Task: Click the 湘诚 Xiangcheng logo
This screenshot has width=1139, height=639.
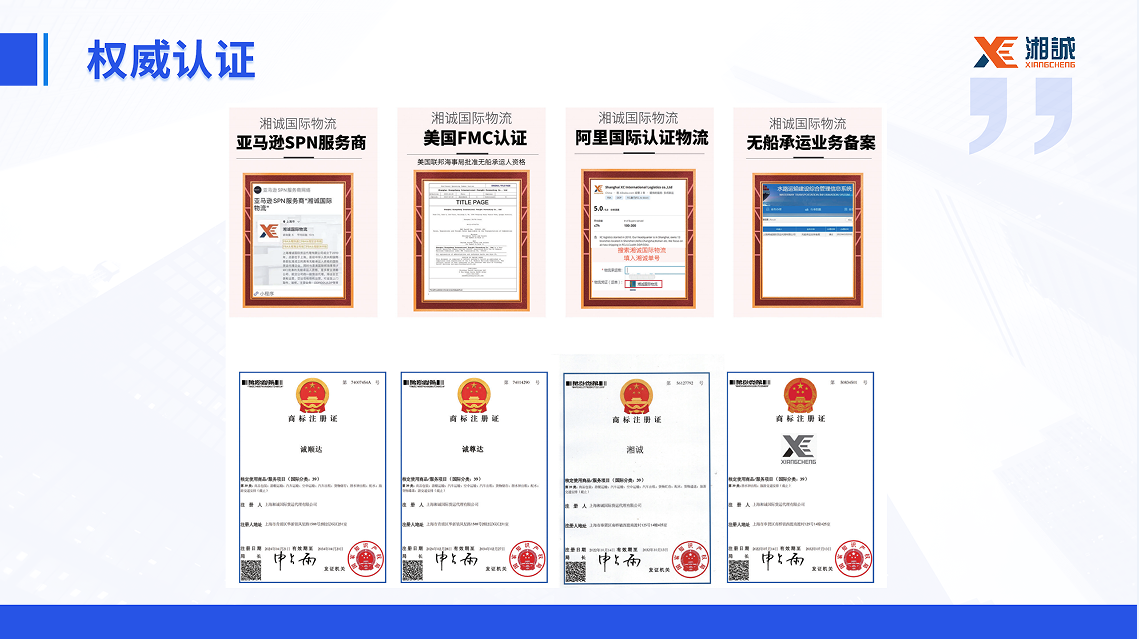Action: 1024,52
